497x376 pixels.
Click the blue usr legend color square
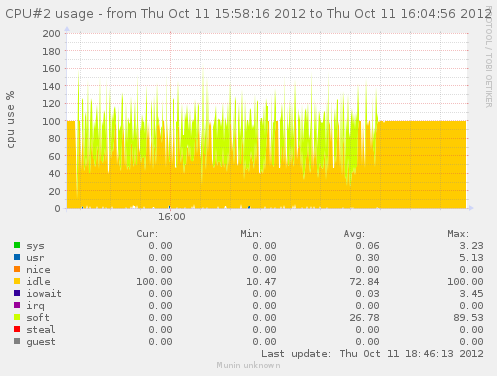pos(17,257)
